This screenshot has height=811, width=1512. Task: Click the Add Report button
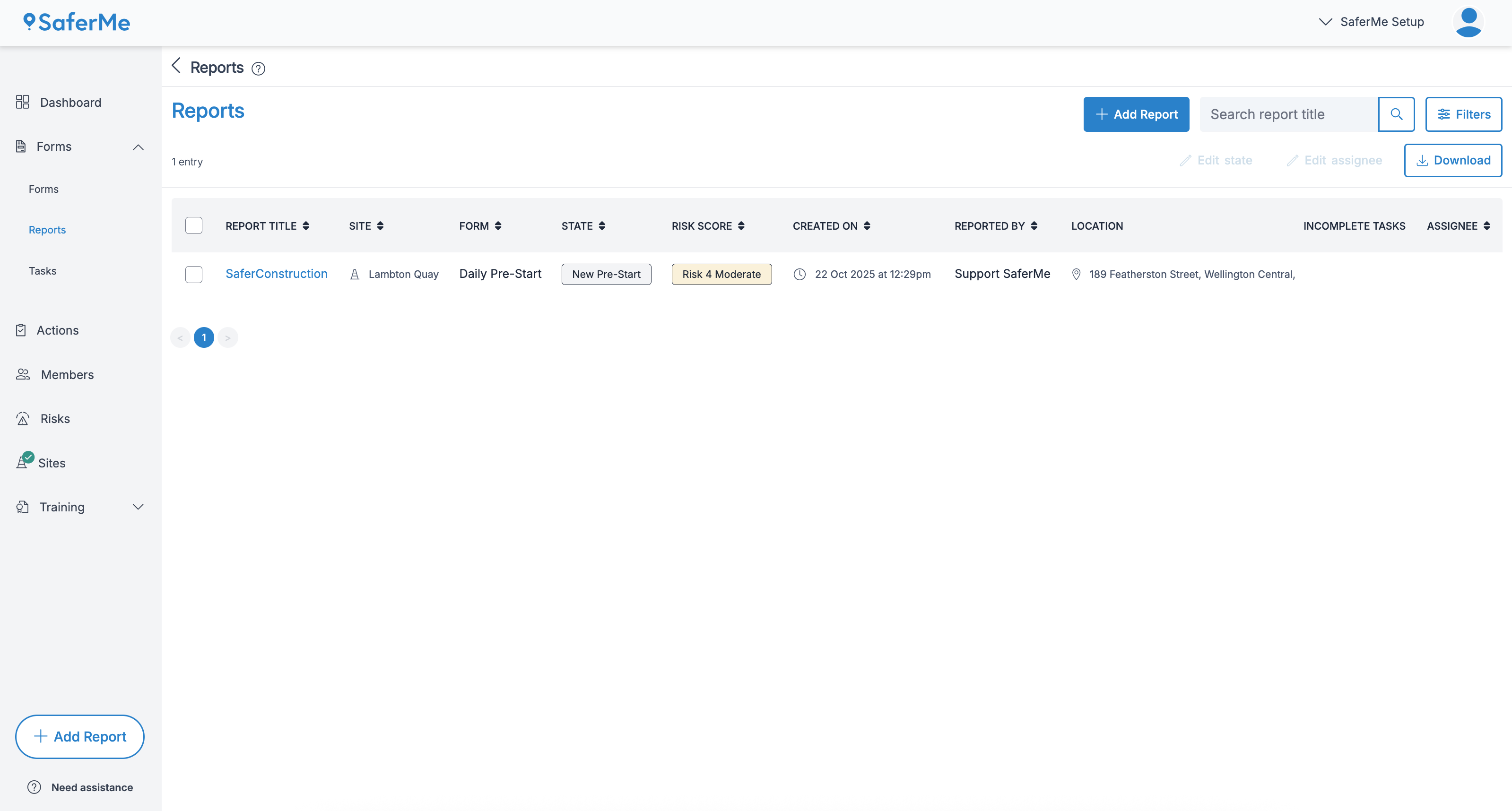1136,114
